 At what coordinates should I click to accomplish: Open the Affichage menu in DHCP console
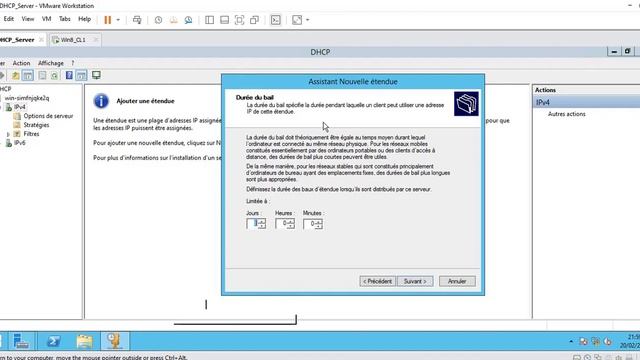tap(51, 63)
